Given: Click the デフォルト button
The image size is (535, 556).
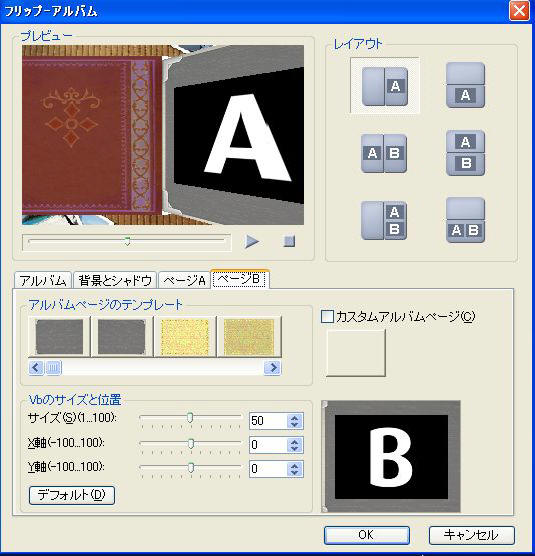Looking at the screenshot, I should click(72, 495).
